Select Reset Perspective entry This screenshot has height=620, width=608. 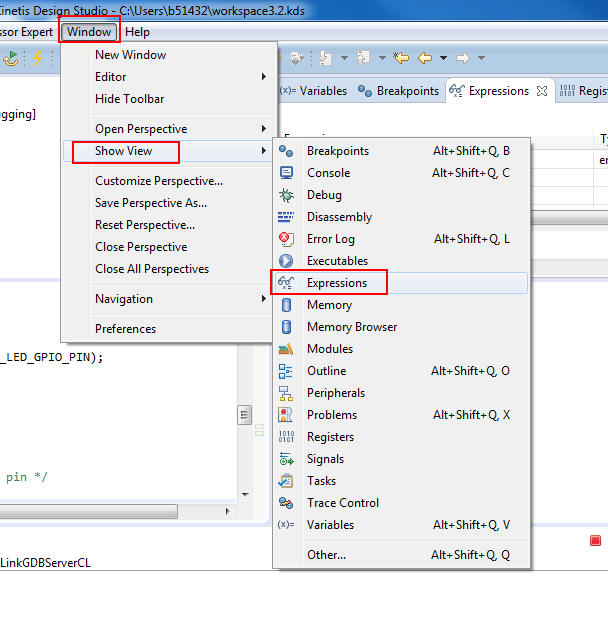tap(170, 225)
